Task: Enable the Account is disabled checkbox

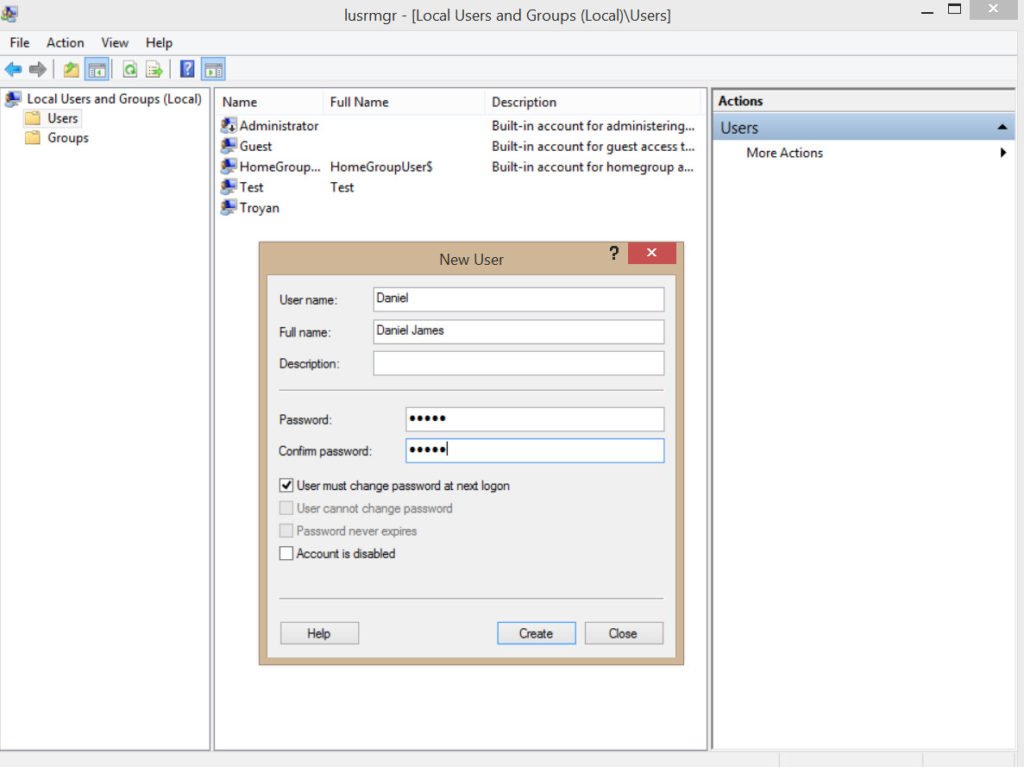Action: coord(286,553)
